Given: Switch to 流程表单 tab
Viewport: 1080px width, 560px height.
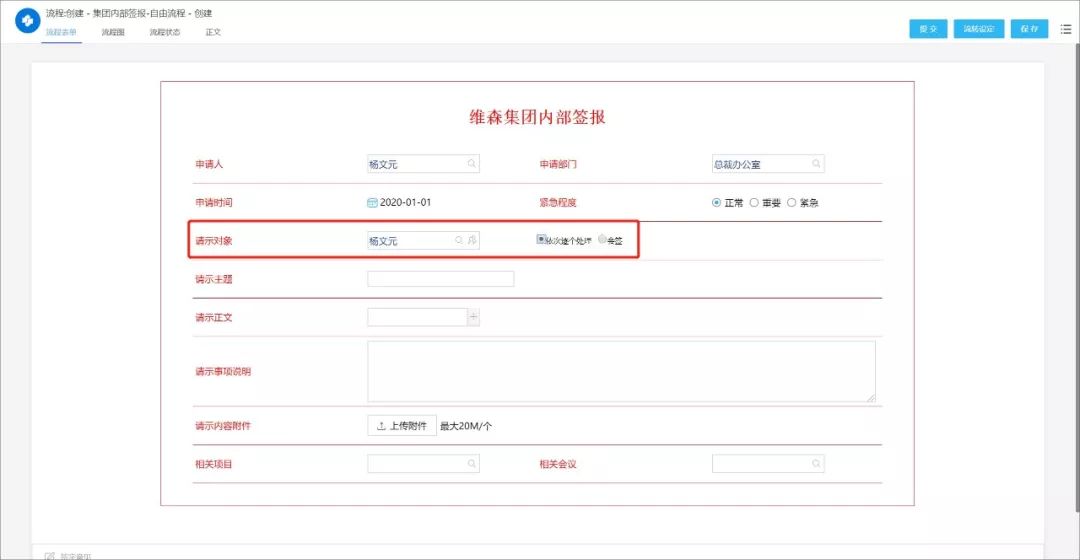Looking at the screenshot, I should 61,32.
